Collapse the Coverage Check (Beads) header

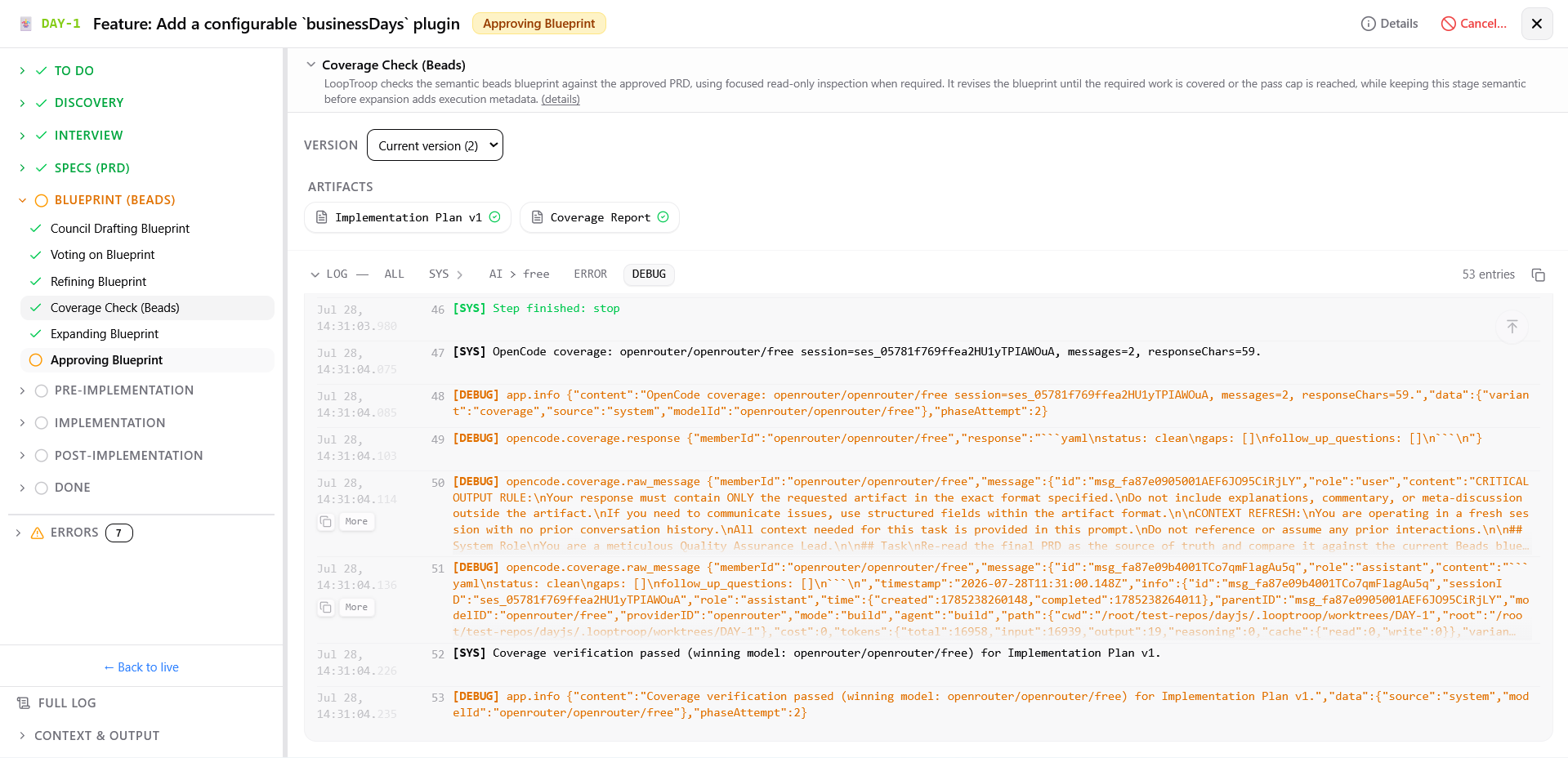click(310, 65)
